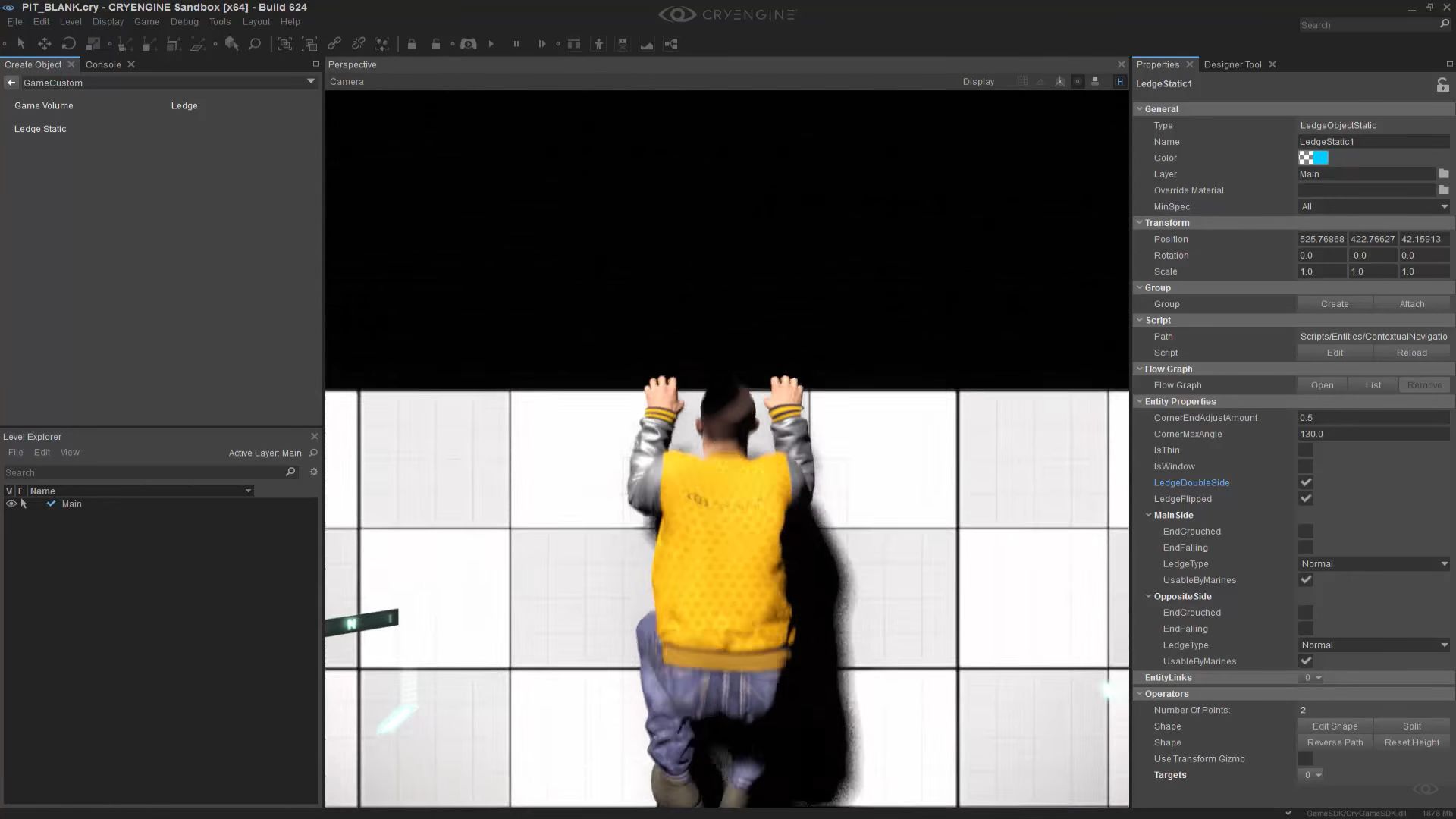Click the closed padlock lock-selection icon
Image resolution: width=1456 pixels, height=819 pixels.
(x=412, y=44)
